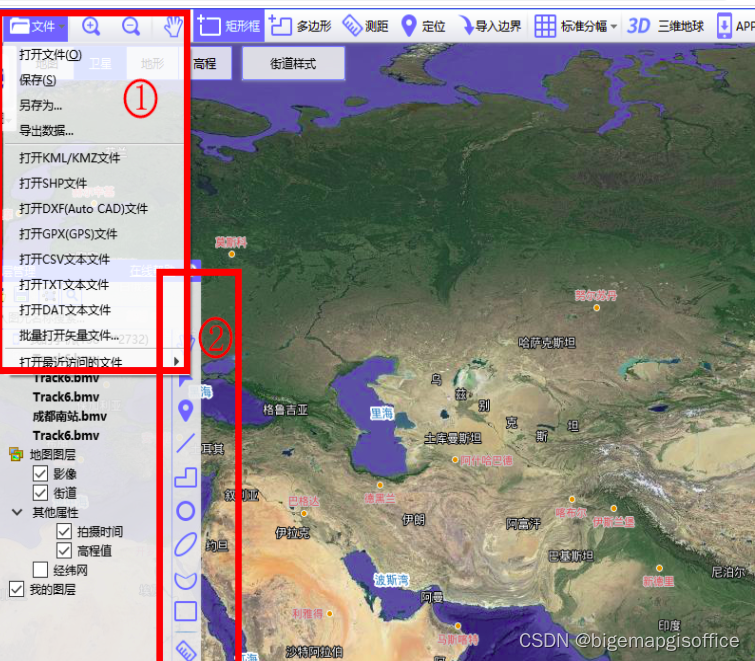The height and width of the screenshot is (661, 755).
Task: Toggle the 街道 layer checkbox
Action: (40, 493)
